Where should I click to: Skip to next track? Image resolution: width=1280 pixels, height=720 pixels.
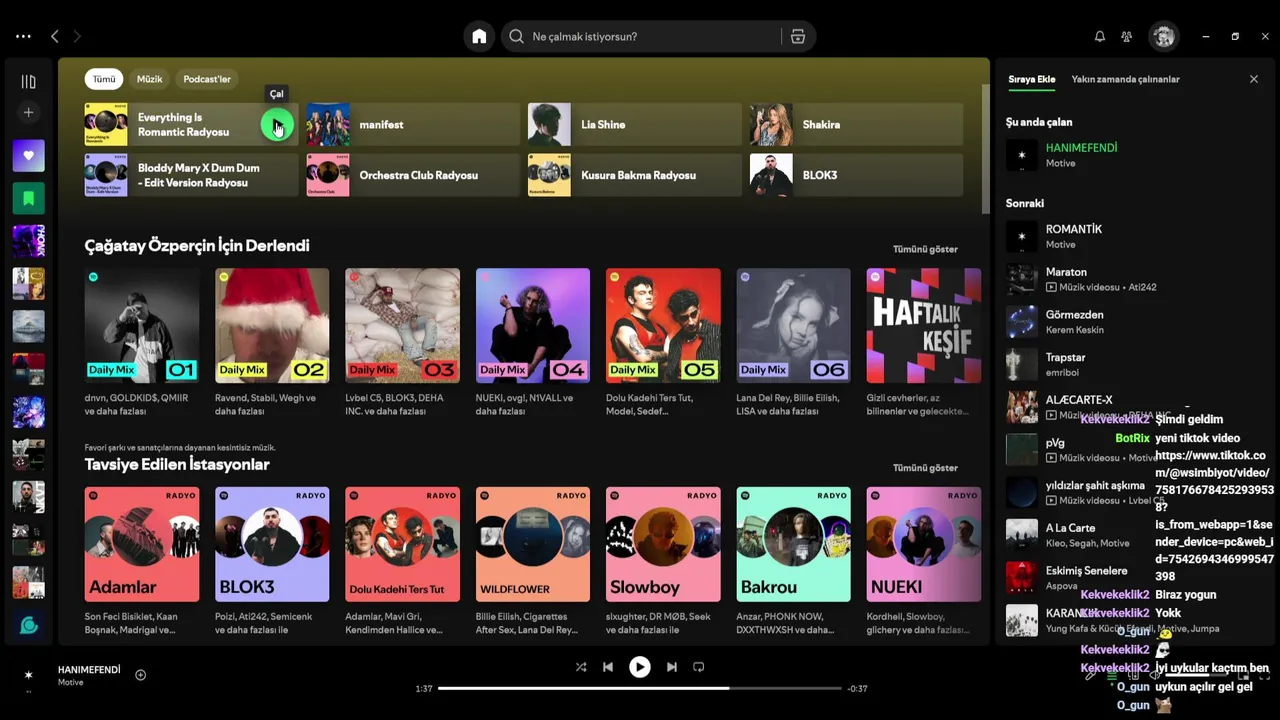[x=672, y=667]
